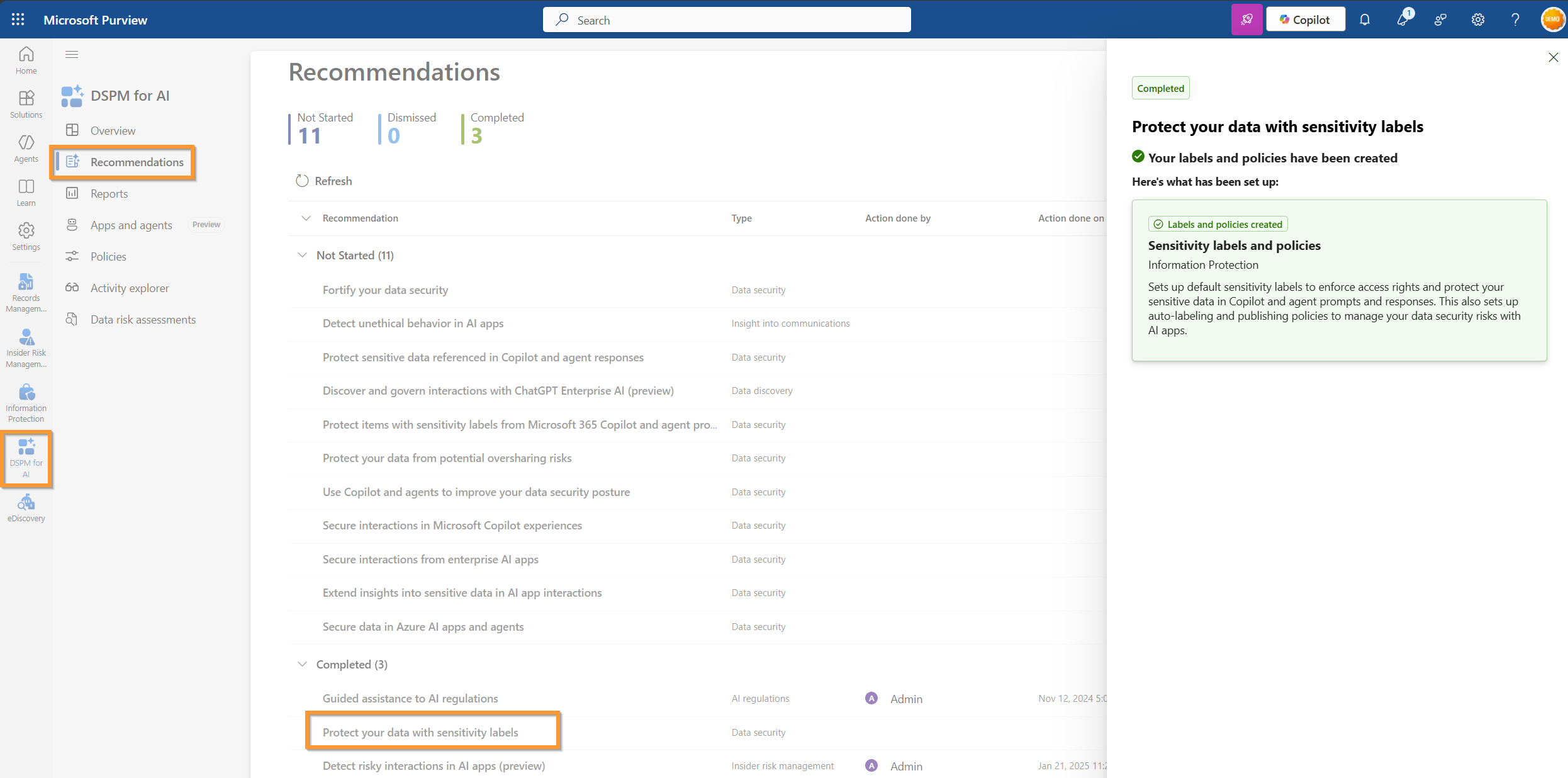Click the notifications bell icon
Image resolution: width=1568 pixels, height=778 pixels.
1364,20
